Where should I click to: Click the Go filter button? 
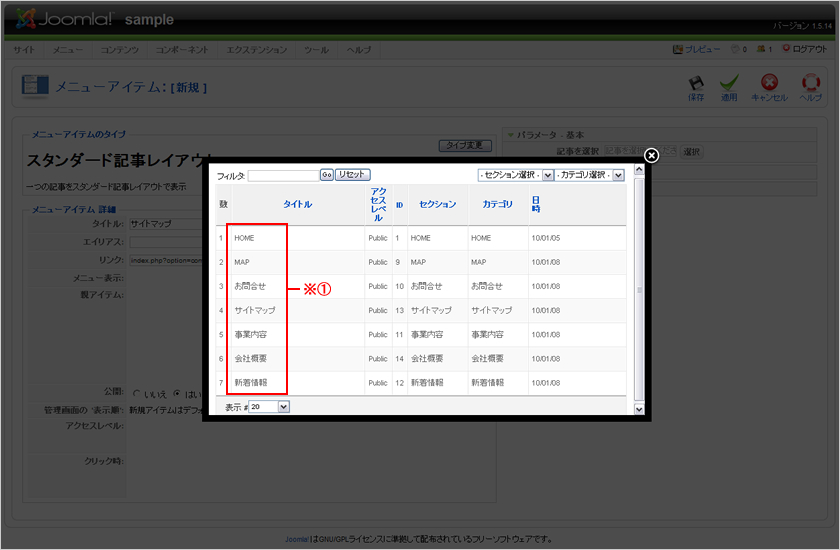pos(327,175)
